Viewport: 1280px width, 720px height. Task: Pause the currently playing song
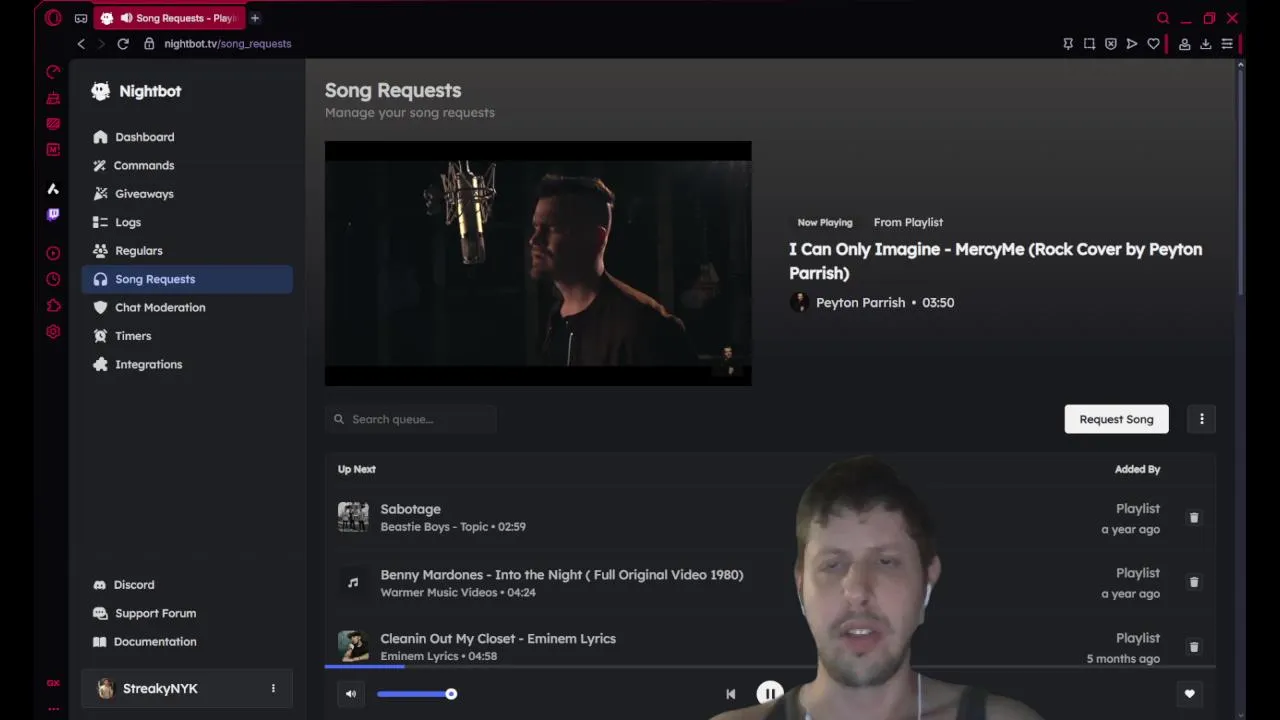[x=770, y=693]
